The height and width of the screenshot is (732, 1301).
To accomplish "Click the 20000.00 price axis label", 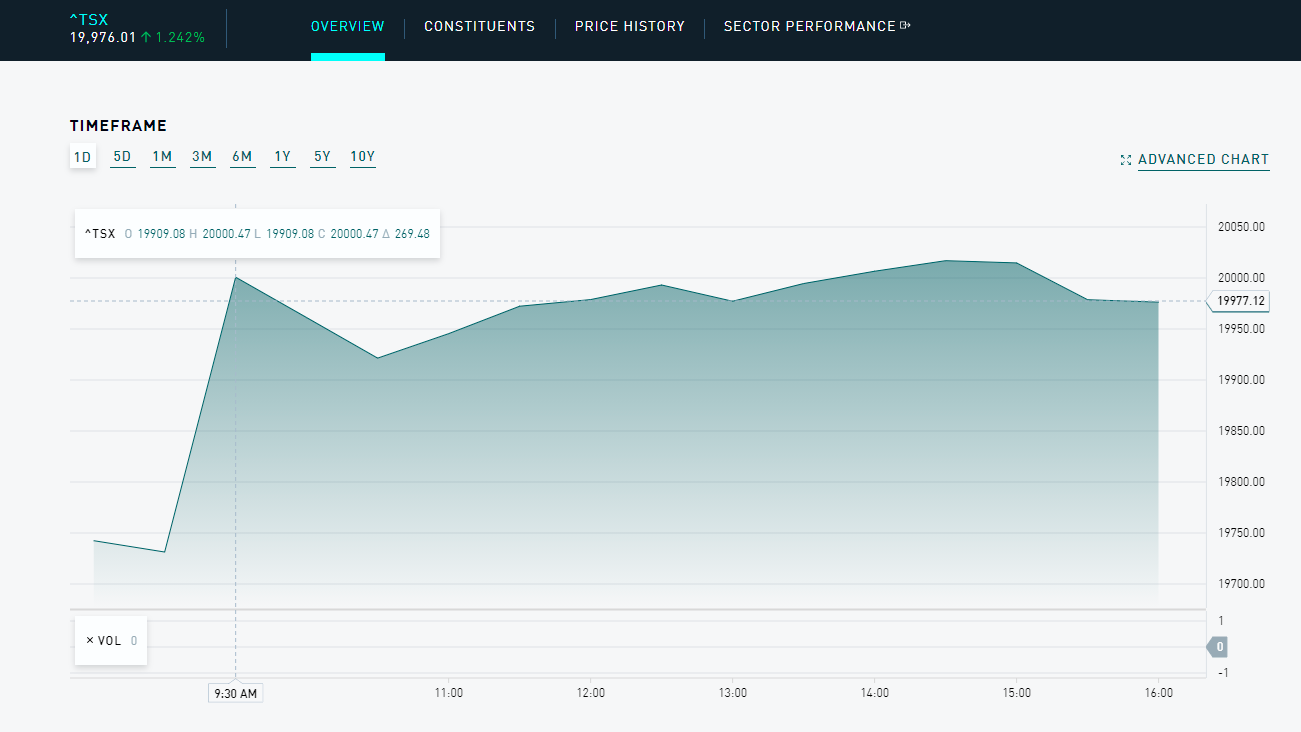I will pyautogui.click(x=1242, y=278).
